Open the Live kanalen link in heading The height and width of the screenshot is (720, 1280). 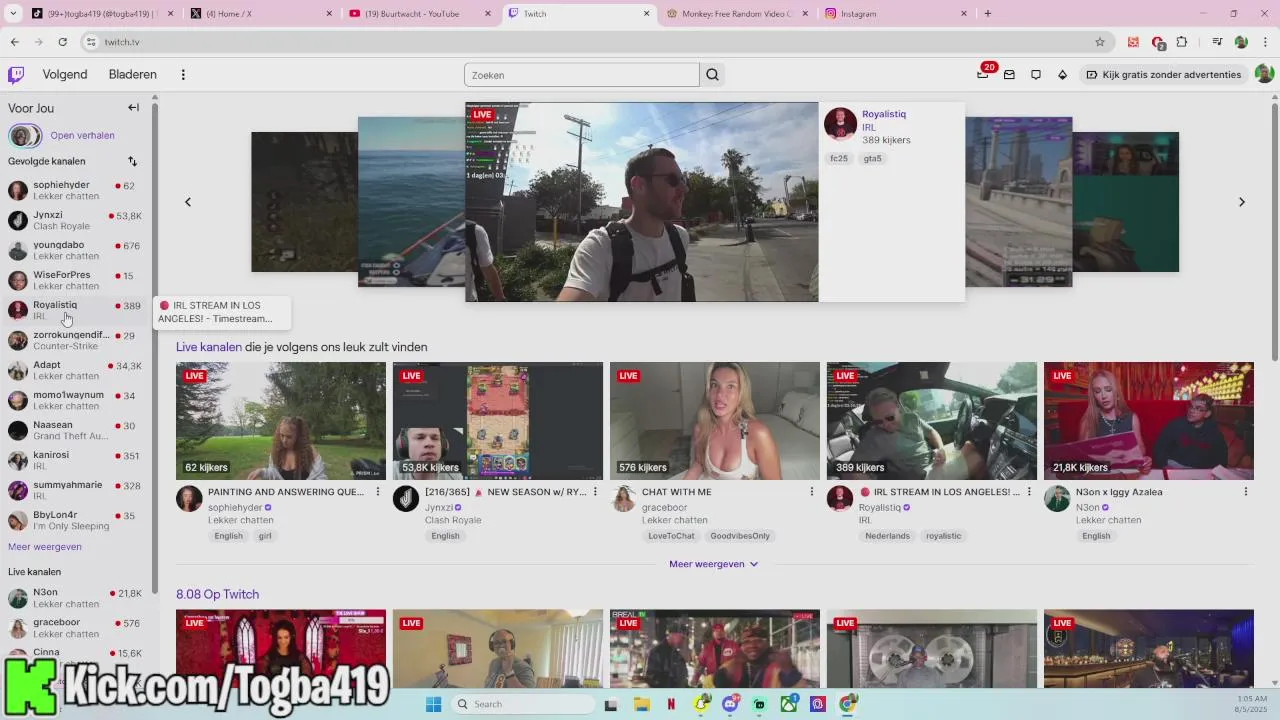tap(209, 347)
